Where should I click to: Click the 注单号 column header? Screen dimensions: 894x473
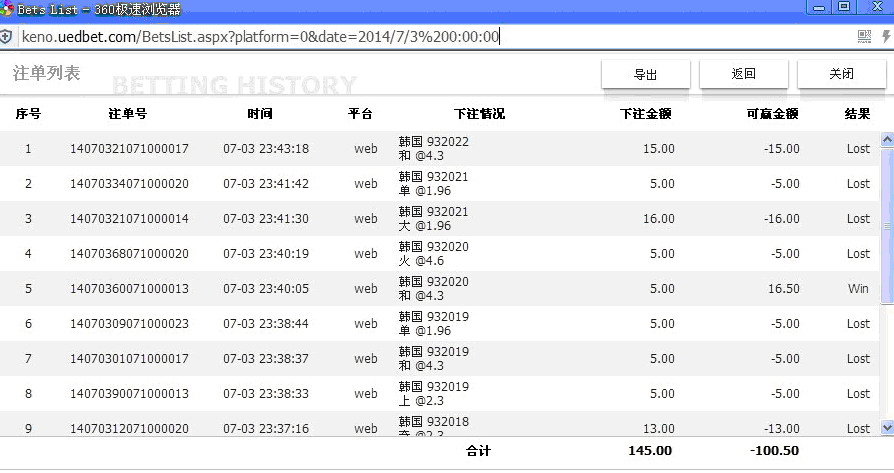click(128, 114)
